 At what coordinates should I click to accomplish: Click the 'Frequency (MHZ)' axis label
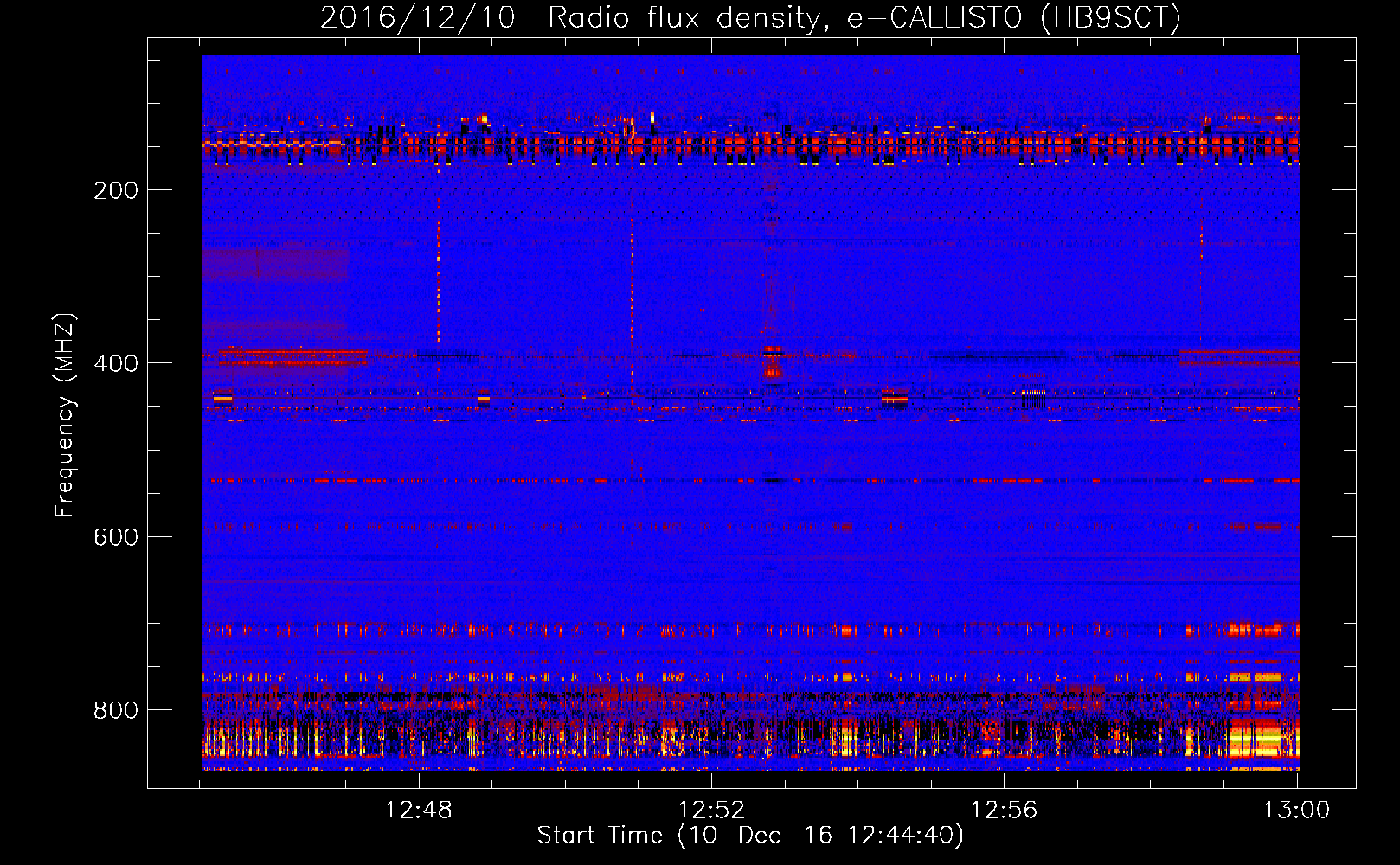tap(65, 415)
